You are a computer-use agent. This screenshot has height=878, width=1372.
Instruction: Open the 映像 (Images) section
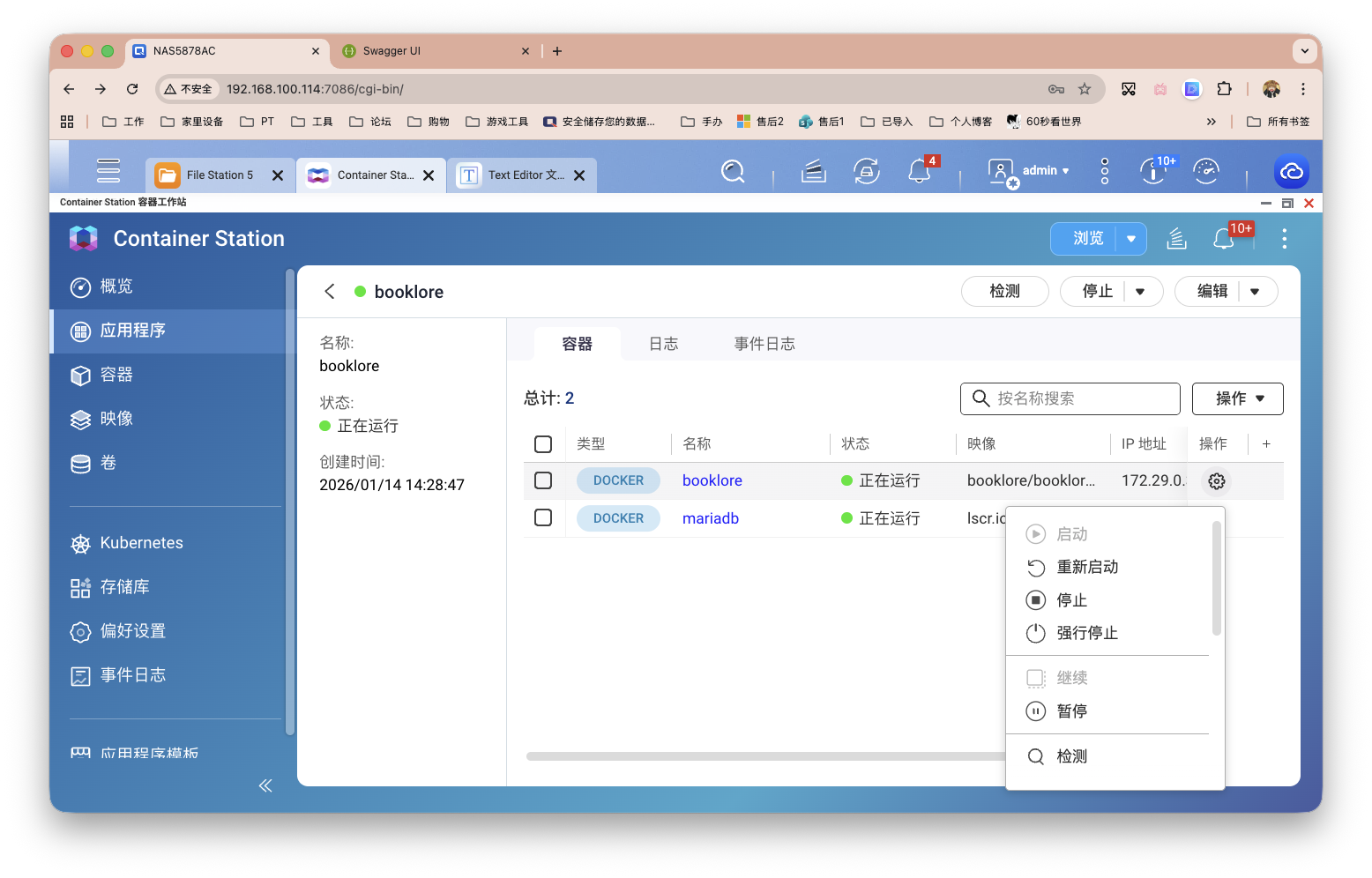click(116, 419)
